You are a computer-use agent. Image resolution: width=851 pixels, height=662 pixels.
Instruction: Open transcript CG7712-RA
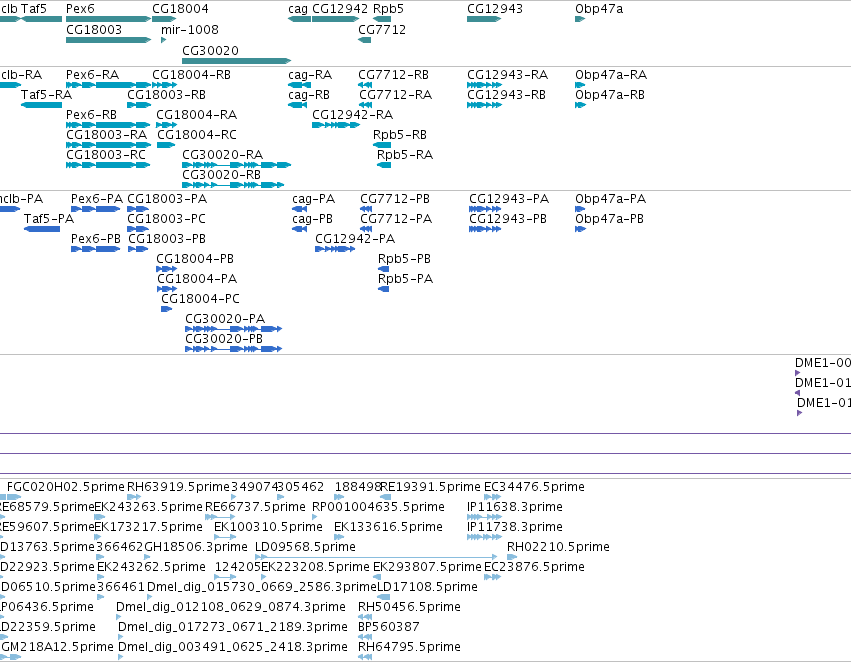pyautogui.click(x=396, y=94)
